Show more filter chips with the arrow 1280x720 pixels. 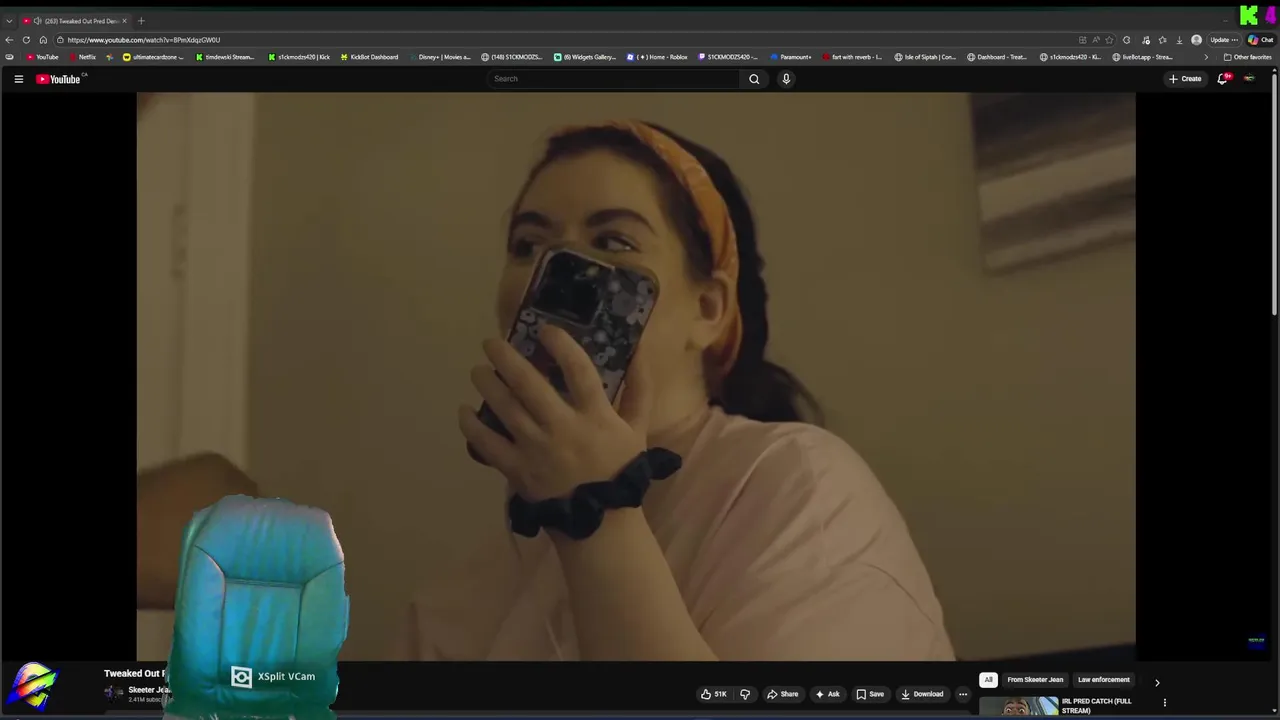tap(1157, 682)
